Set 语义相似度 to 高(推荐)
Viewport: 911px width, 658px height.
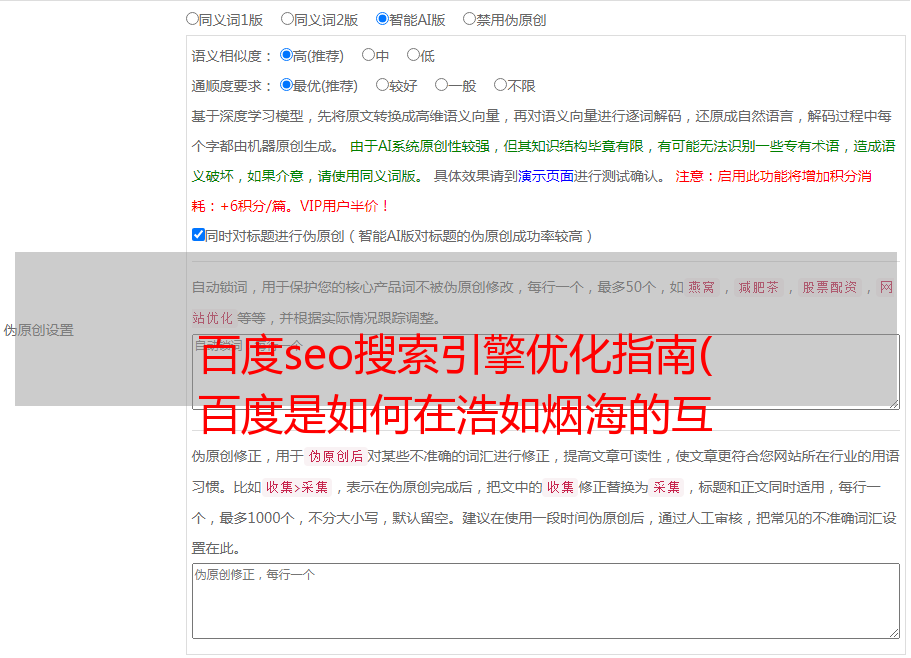286,55
